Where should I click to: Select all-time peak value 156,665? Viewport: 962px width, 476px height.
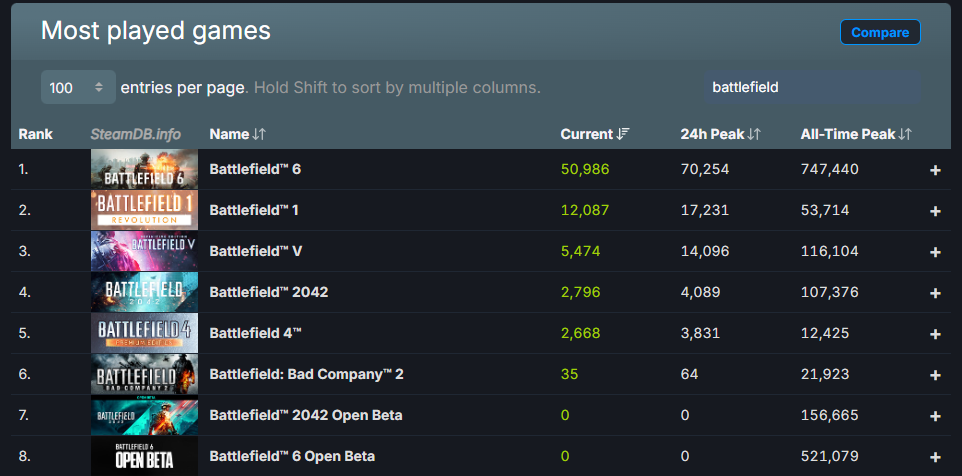point(829,415)
